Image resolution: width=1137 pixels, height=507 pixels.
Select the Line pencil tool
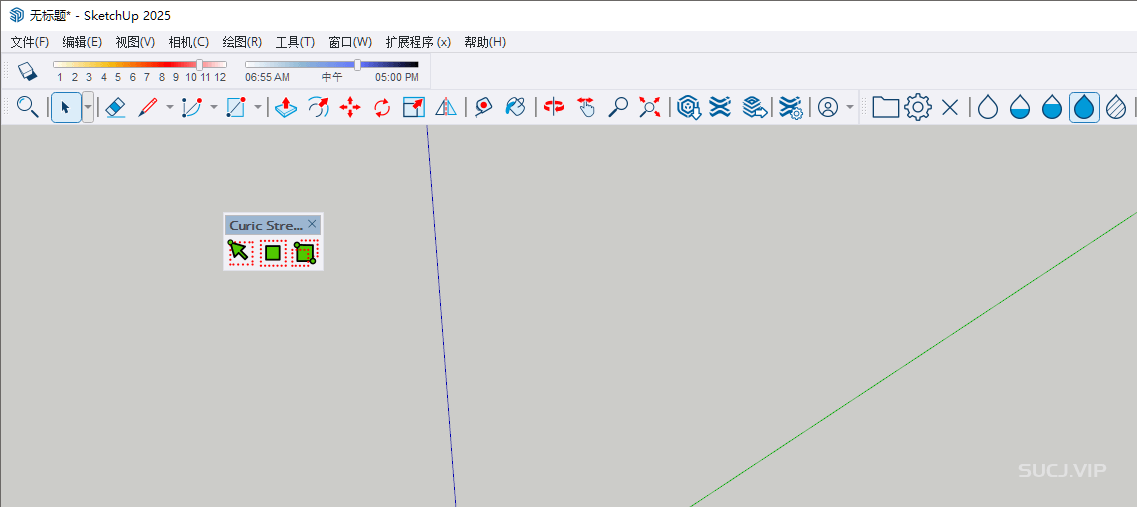point(147,107)
